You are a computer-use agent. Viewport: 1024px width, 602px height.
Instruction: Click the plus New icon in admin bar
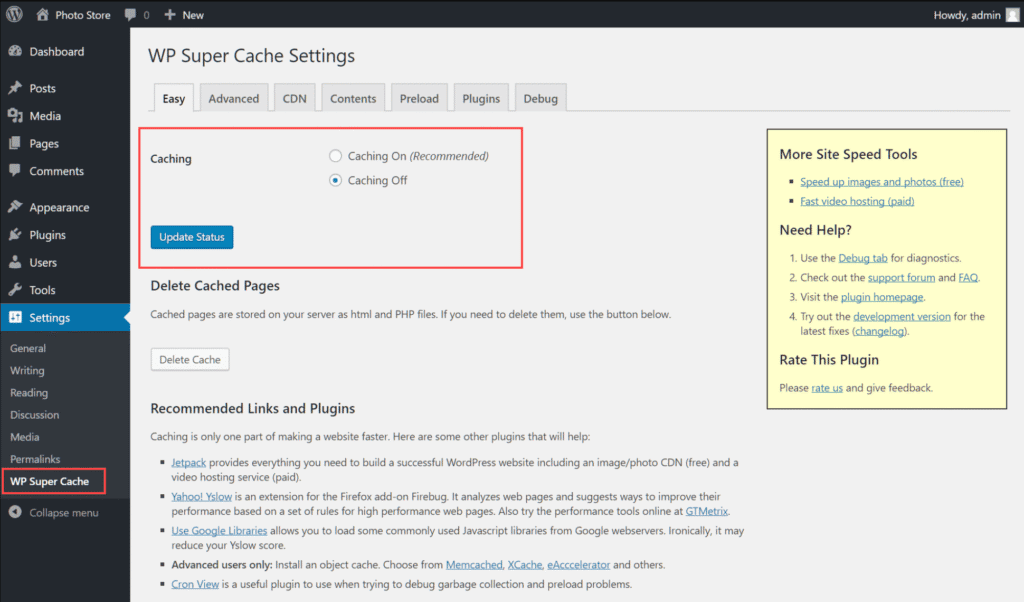tap(170, 15)
